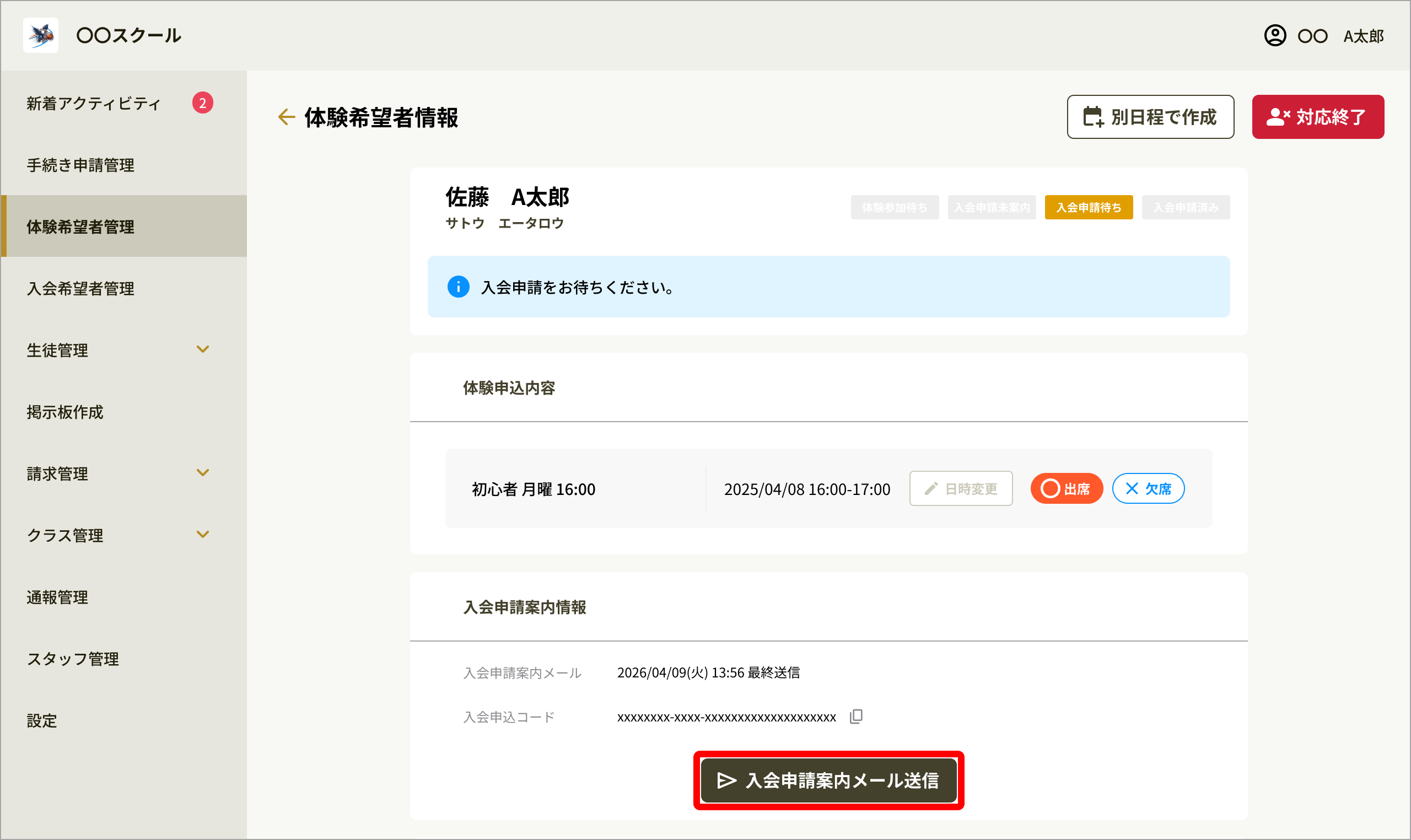
Task: Open 設定 in the sidebar
Action: 124,720
